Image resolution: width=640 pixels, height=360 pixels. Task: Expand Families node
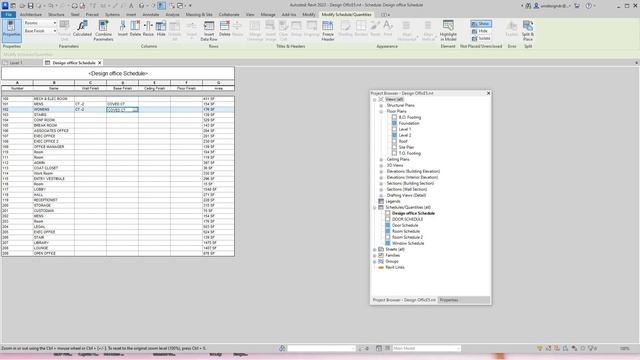click(x=375, y=256)
